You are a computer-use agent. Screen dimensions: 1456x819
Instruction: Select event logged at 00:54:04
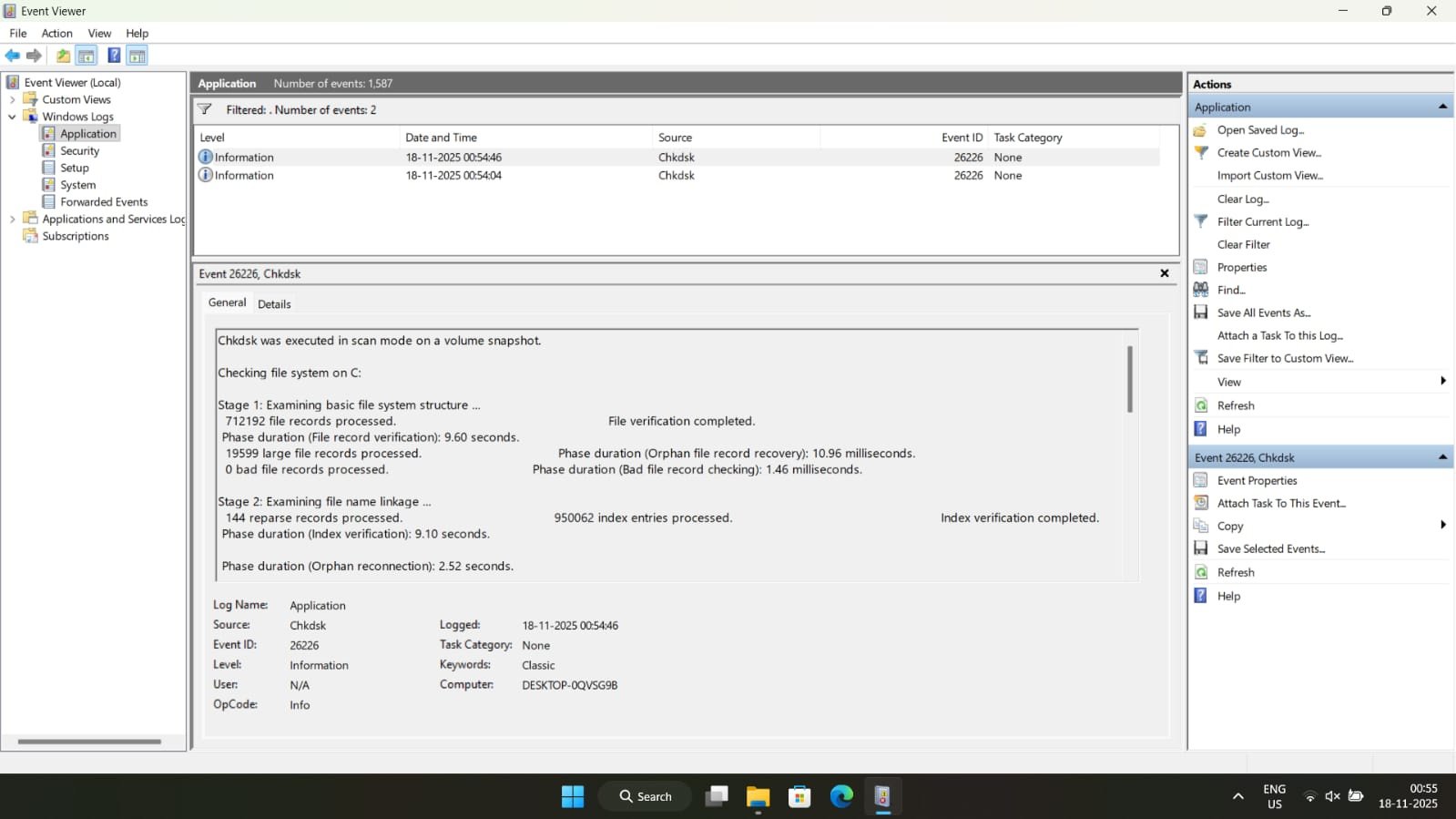click(x=678, y=175)
